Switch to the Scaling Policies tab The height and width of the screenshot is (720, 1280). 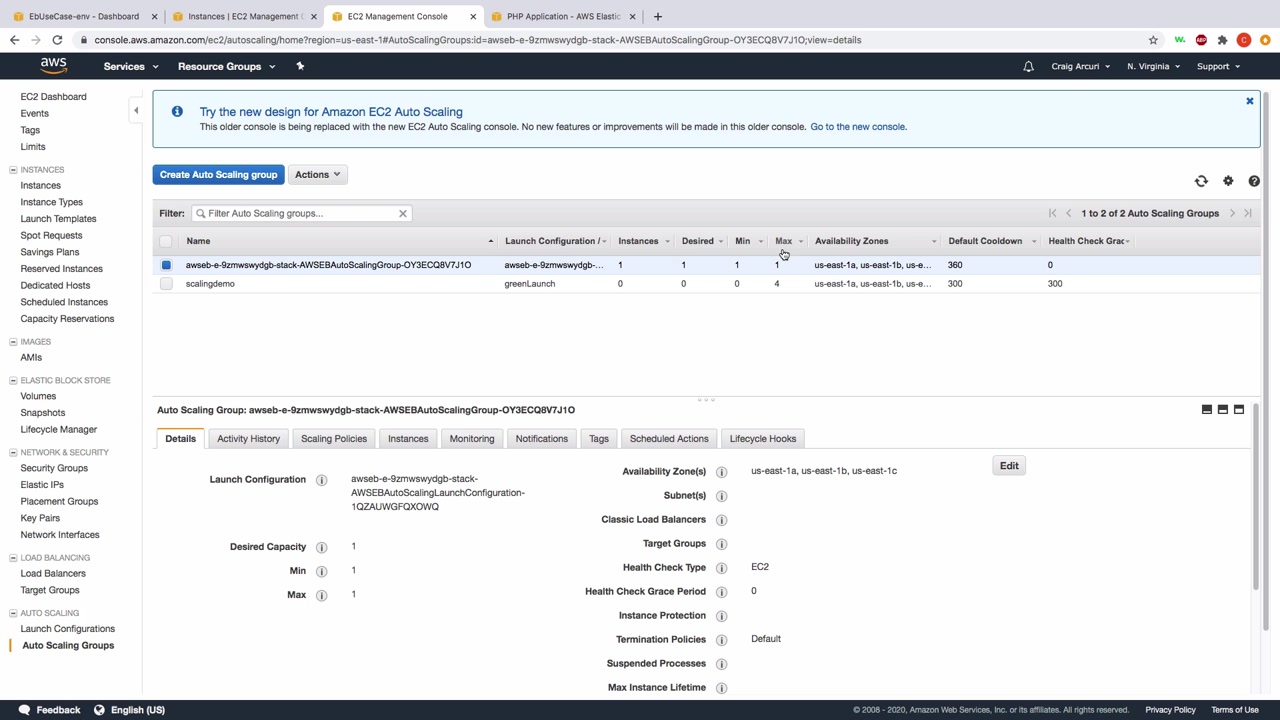point(334,439)
